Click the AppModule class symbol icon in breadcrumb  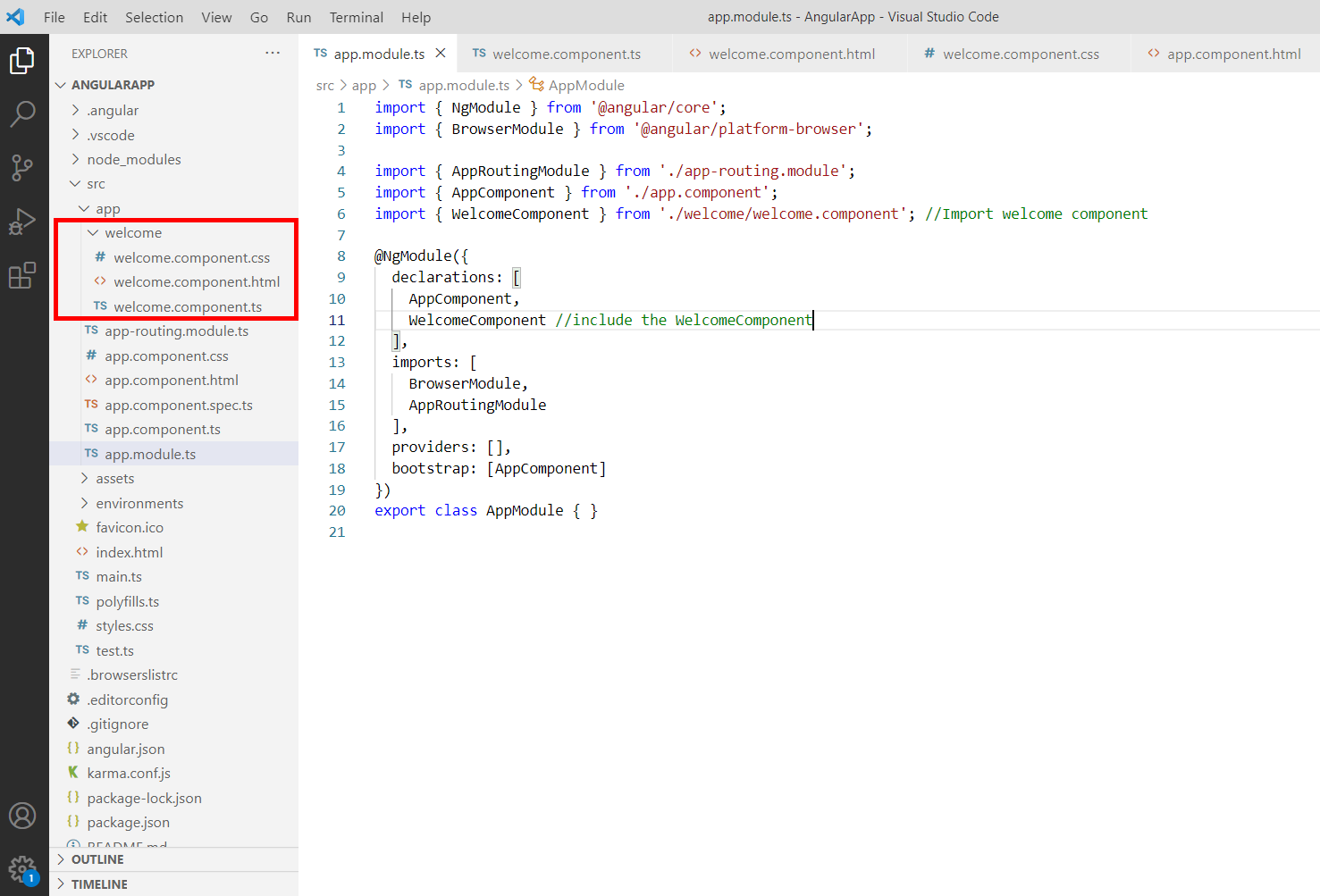point(536,84)
